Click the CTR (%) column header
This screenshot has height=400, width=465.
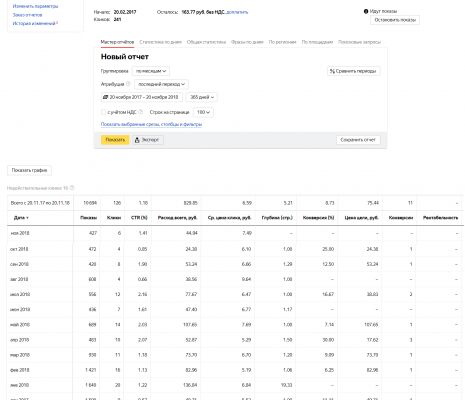coord(139,218)
